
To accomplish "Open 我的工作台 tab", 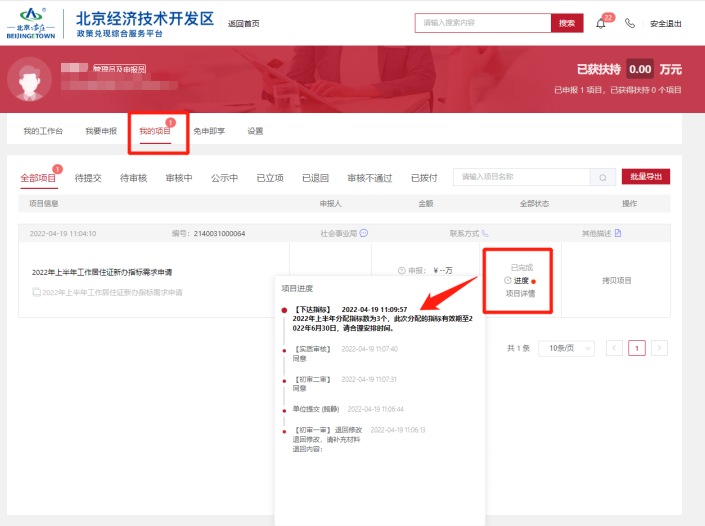I will click(43, 131).
